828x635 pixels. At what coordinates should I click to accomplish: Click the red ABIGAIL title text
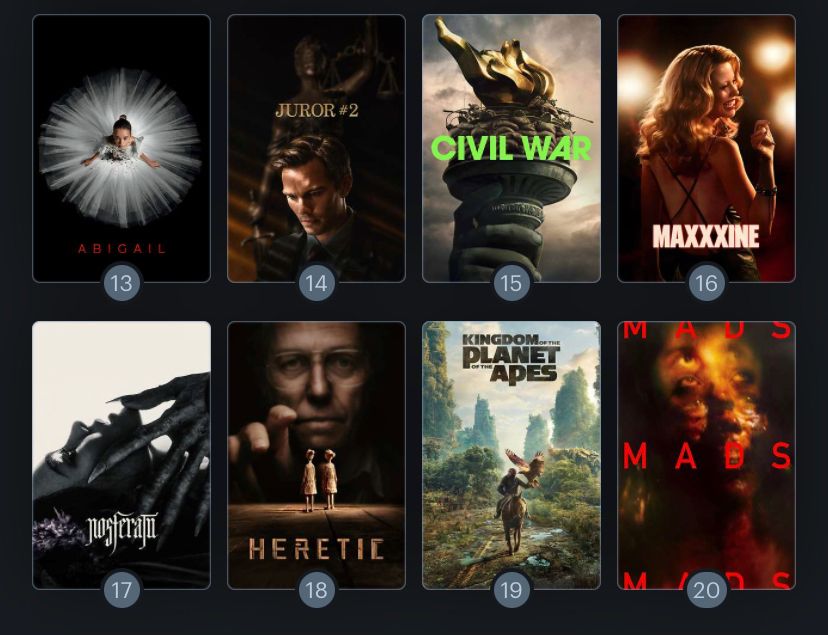tap(122, 249)
